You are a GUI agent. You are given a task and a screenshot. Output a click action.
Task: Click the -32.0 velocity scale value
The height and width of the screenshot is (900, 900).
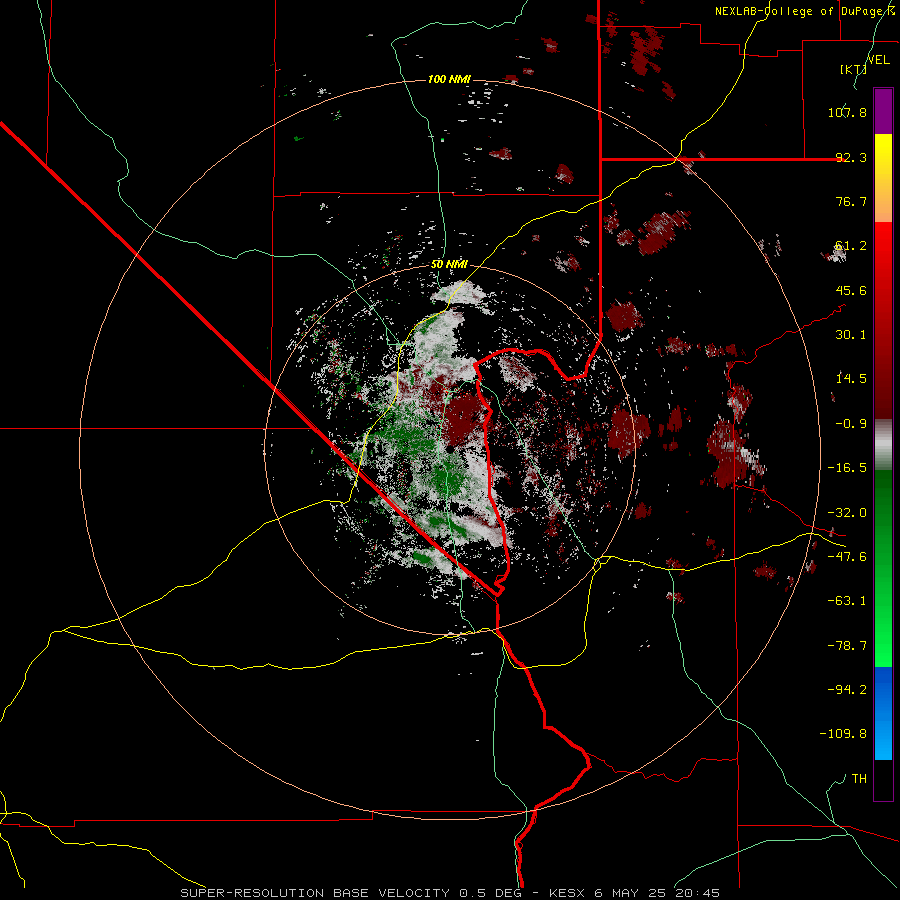[847, 513]
